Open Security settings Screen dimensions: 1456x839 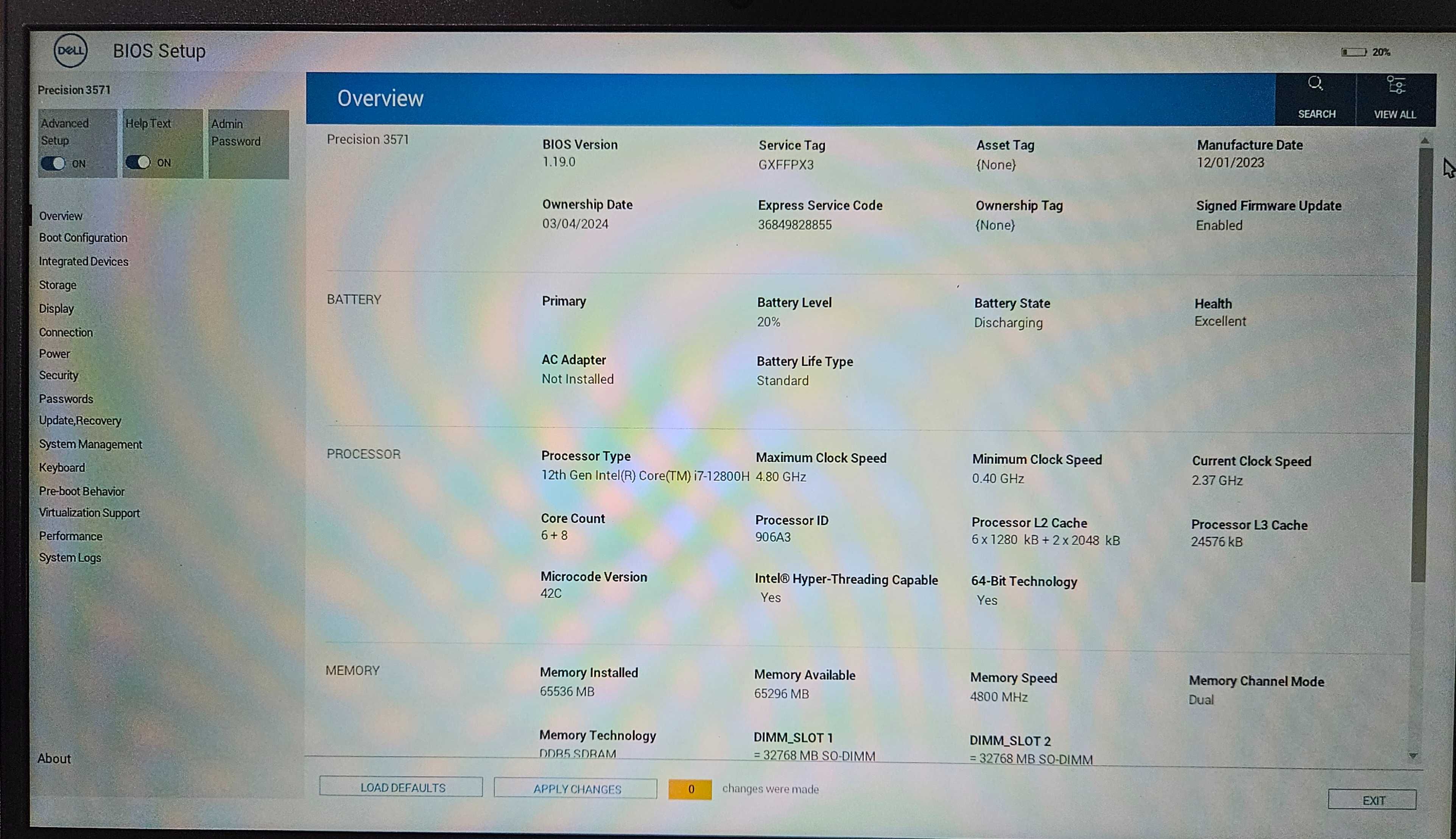[x=58, y=375]
